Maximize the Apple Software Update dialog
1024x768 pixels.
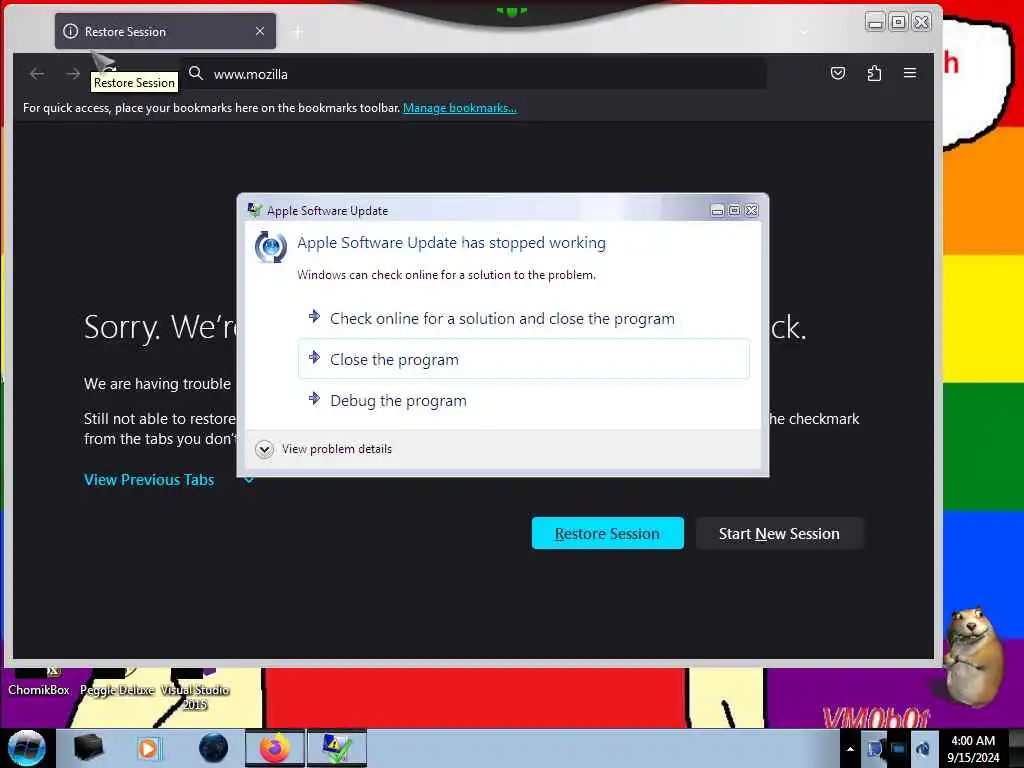pyautogui.click(x=734, y=210)
